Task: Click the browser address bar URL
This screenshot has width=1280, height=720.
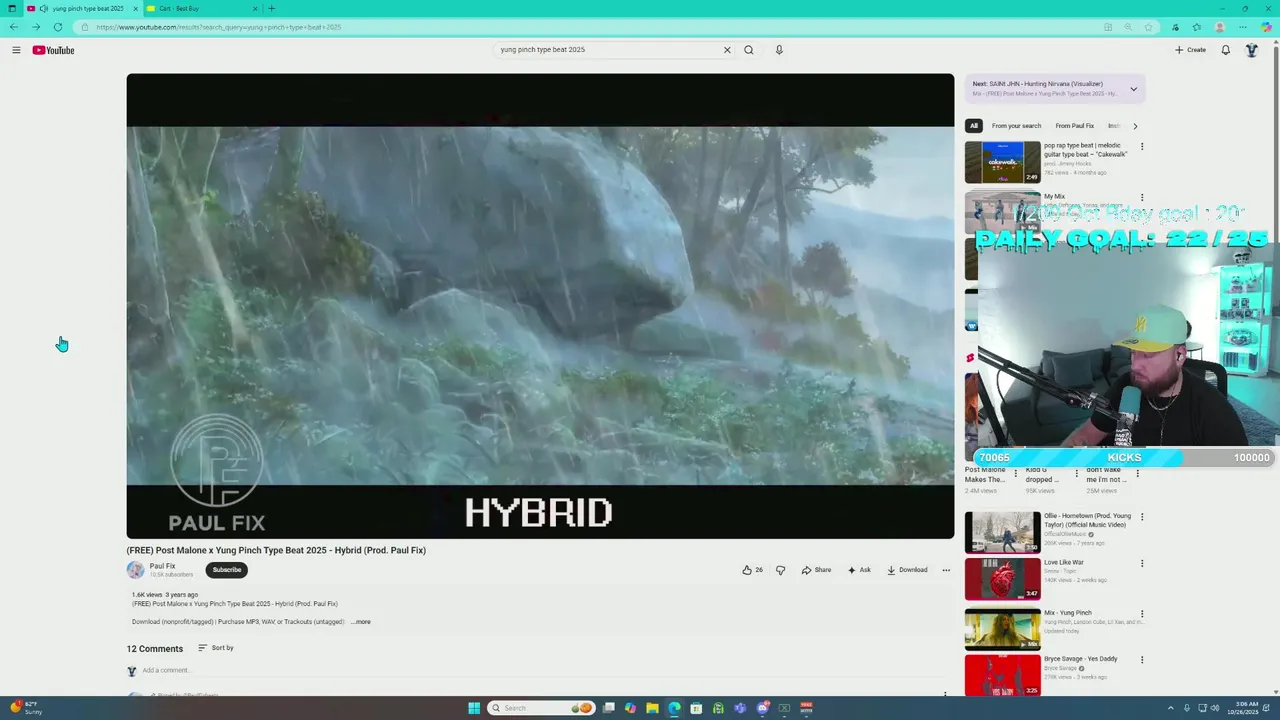Action: pos(219,27)
